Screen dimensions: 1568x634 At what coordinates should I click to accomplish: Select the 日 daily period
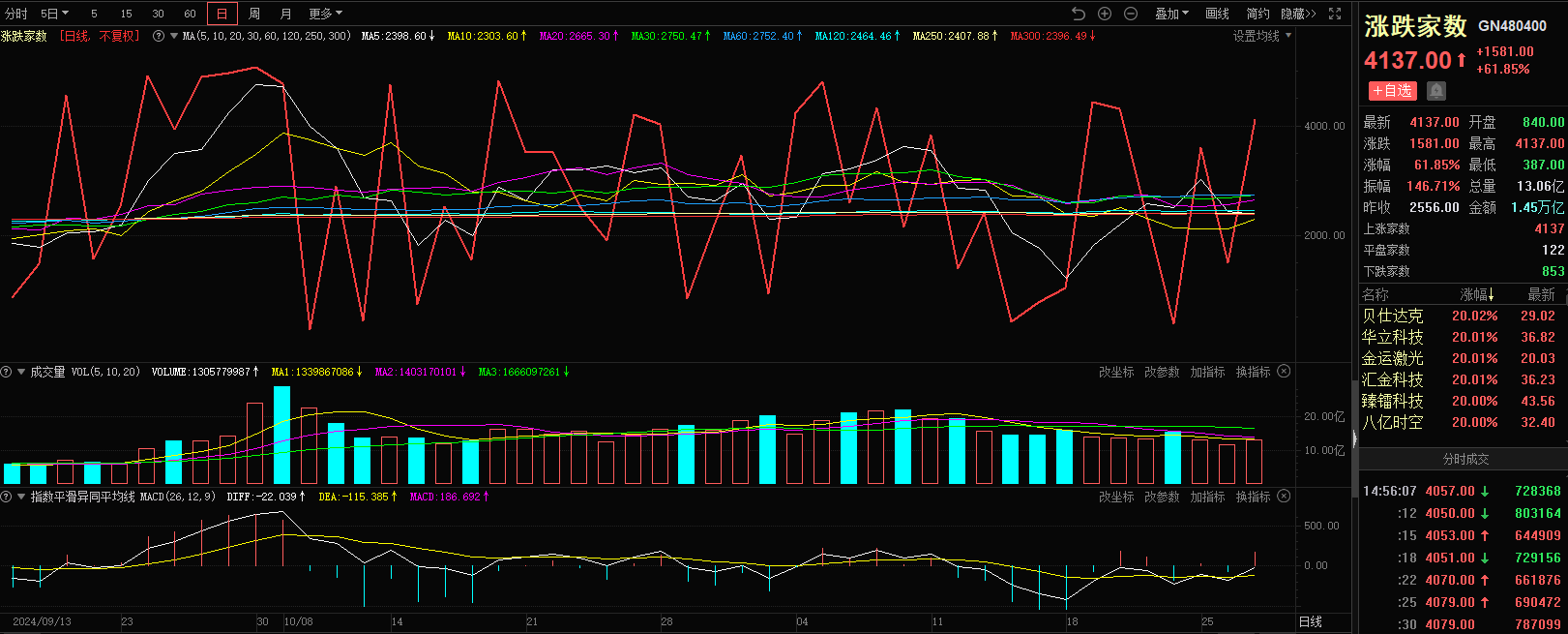click(x=222, y=14)
